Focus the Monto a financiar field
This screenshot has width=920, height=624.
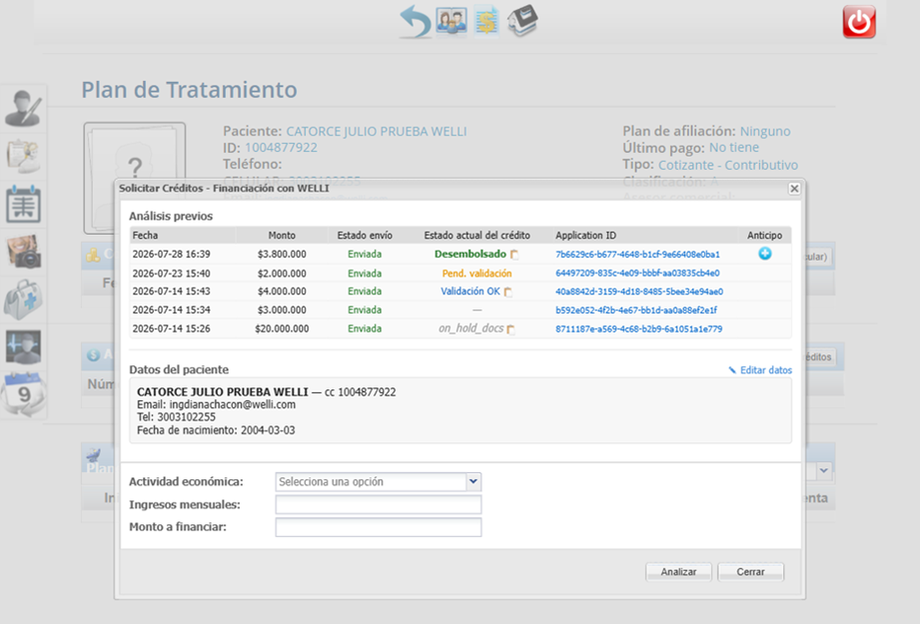click(x=378, y=527)
